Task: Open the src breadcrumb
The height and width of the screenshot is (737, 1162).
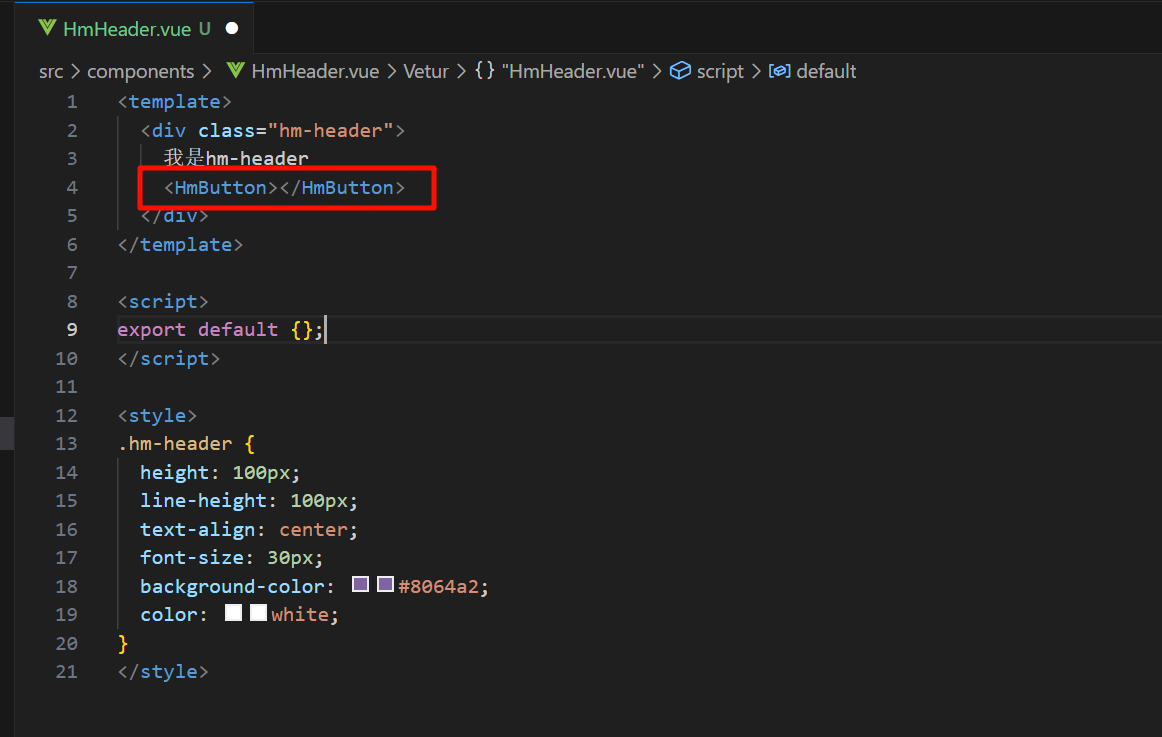Action: tap(51, 71)
